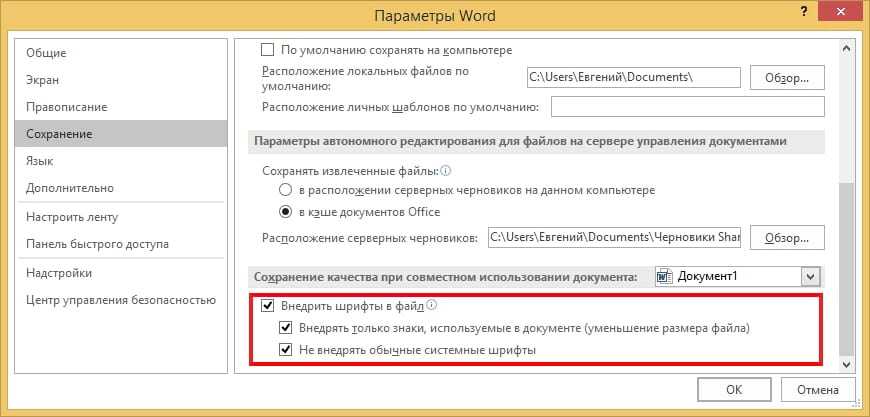Select Панель быстрого доступа category
Image resolution: width=870 pixels, height=417 pixels.
click(97, 244)
